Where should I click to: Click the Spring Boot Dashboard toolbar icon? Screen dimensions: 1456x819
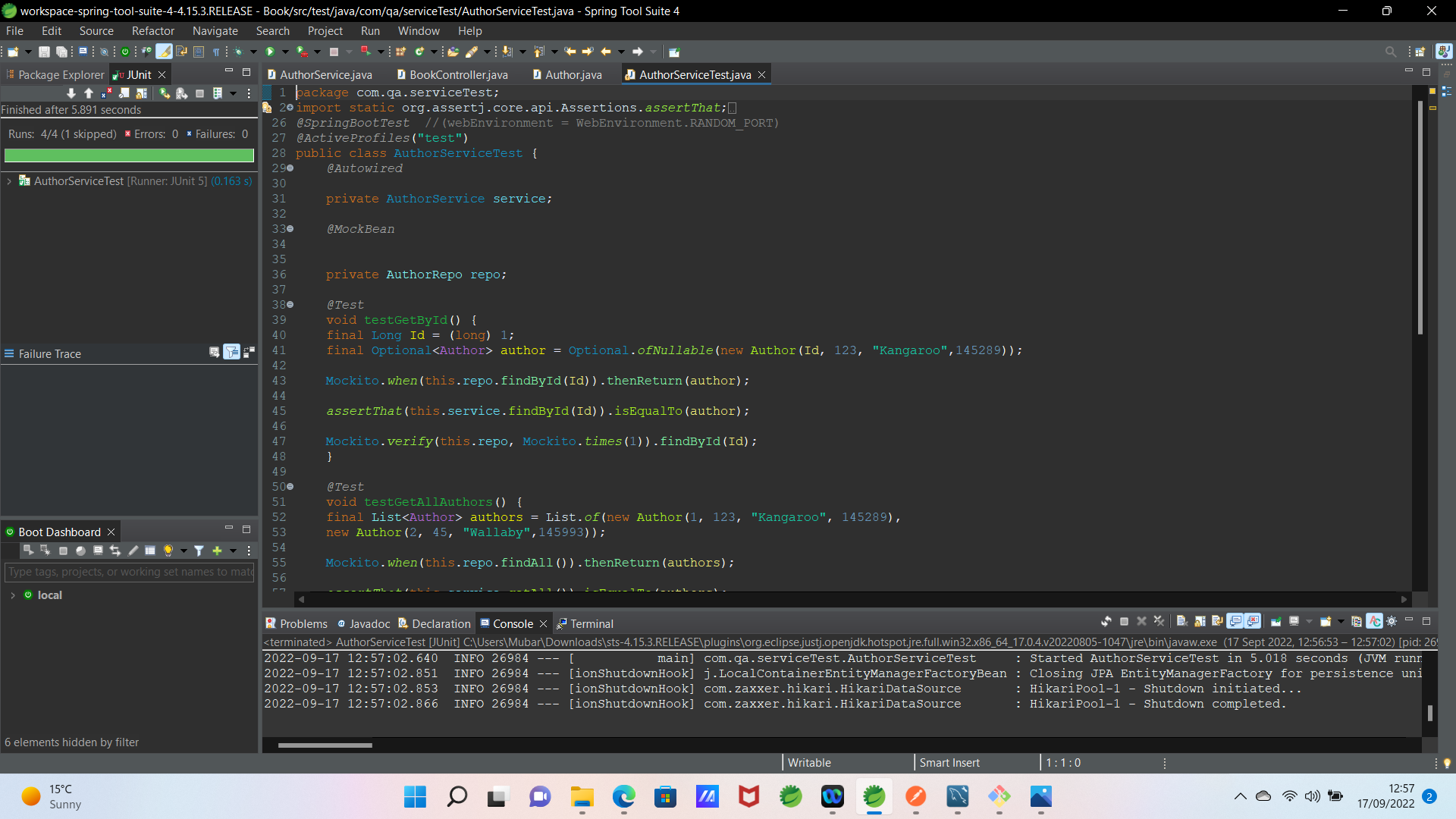(125, 52)
